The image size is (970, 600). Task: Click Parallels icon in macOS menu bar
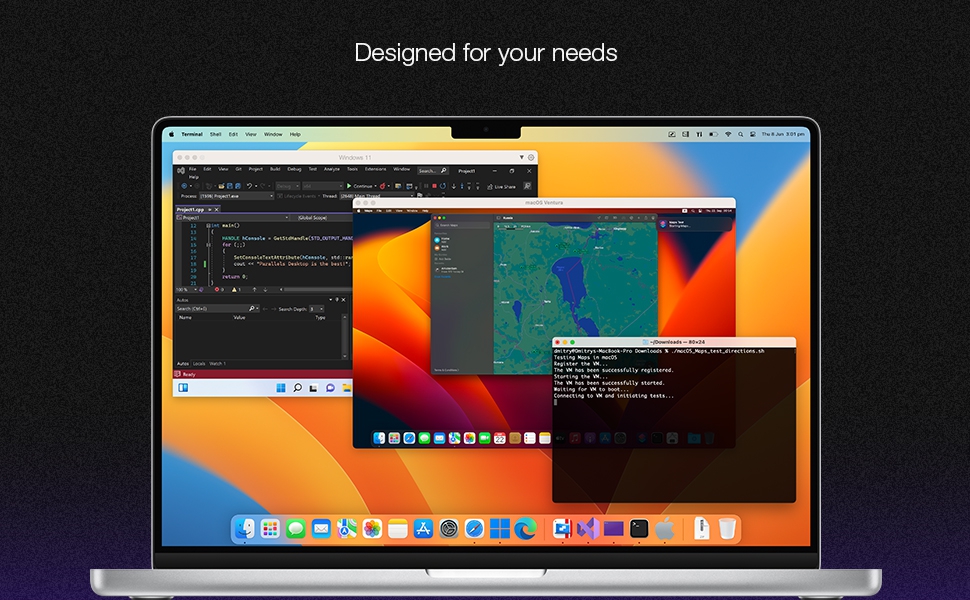point(699,134)
